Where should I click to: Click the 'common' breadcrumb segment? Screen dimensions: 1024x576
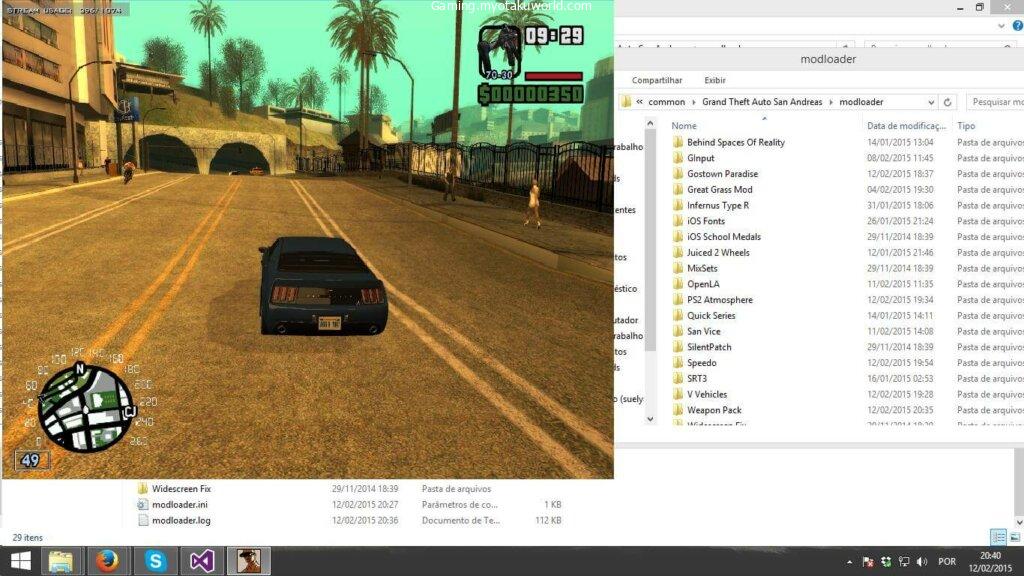pos(667,102)
